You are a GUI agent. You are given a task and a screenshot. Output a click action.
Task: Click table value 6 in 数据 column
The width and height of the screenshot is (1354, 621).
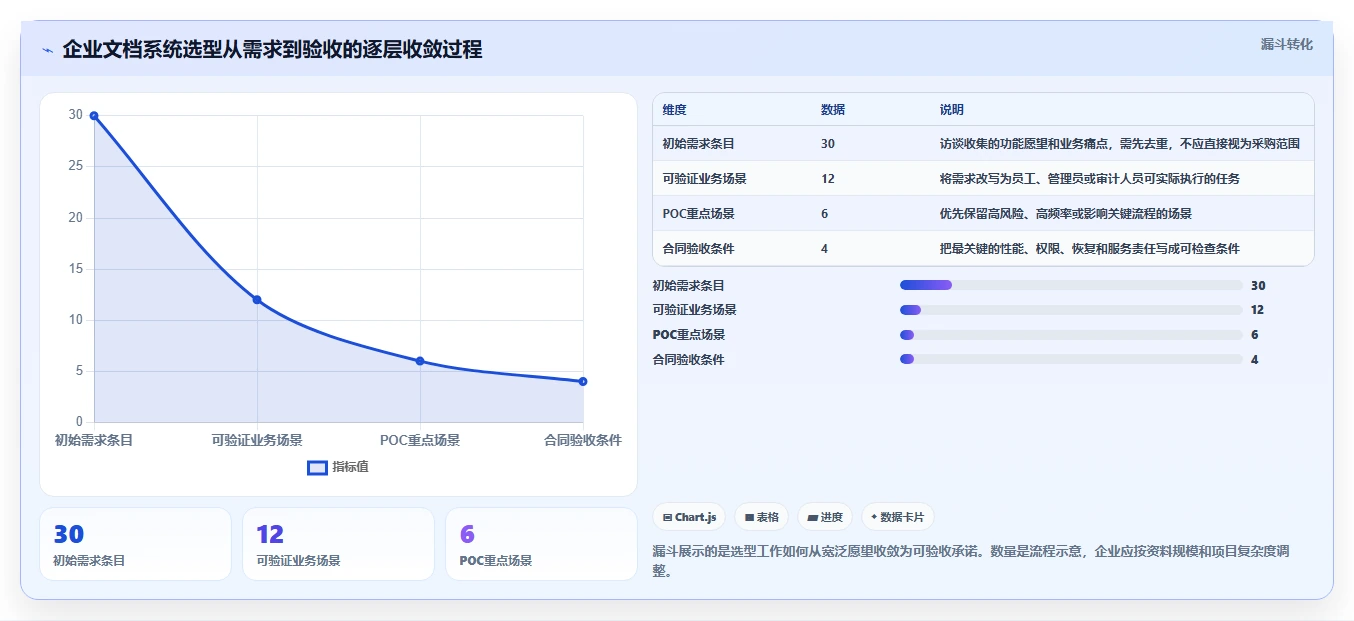point(825,214)
